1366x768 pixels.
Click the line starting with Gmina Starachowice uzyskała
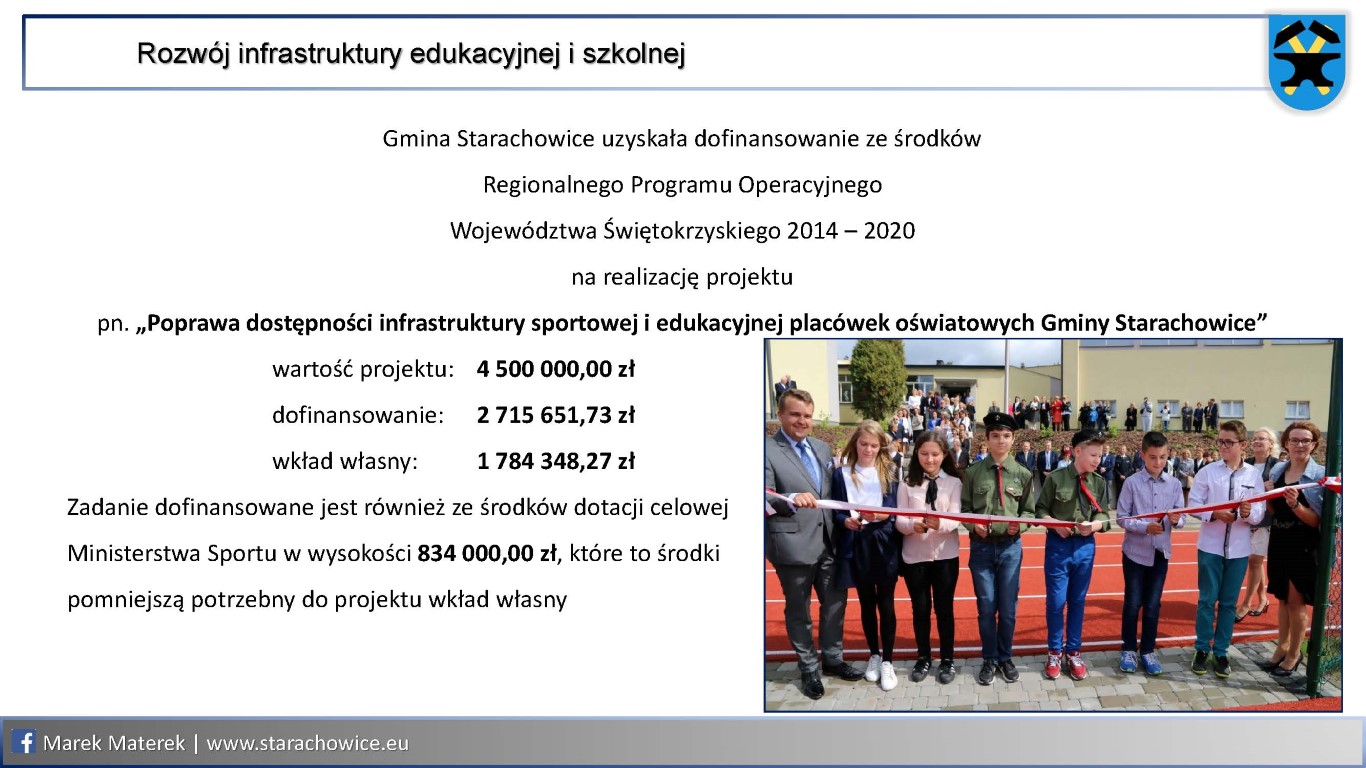tap(681, 139)
